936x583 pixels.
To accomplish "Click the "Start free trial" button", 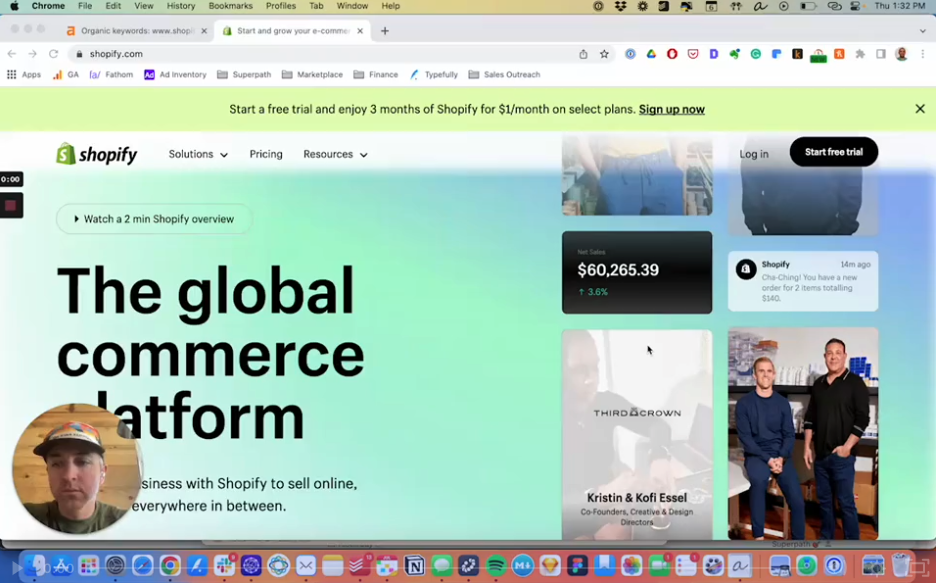I will (833, 152).
